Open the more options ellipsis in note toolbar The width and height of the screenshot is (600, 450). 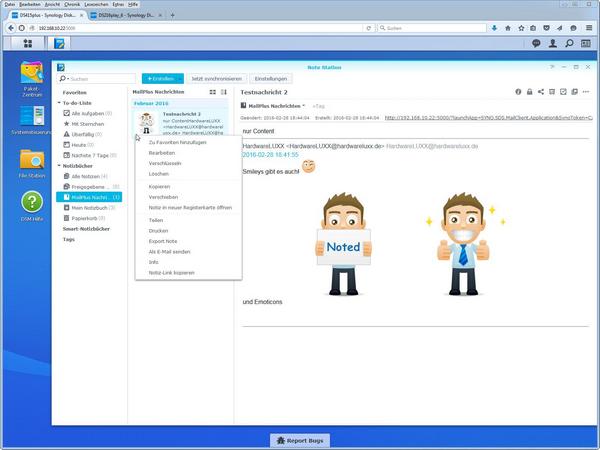(x=586, y=92)
